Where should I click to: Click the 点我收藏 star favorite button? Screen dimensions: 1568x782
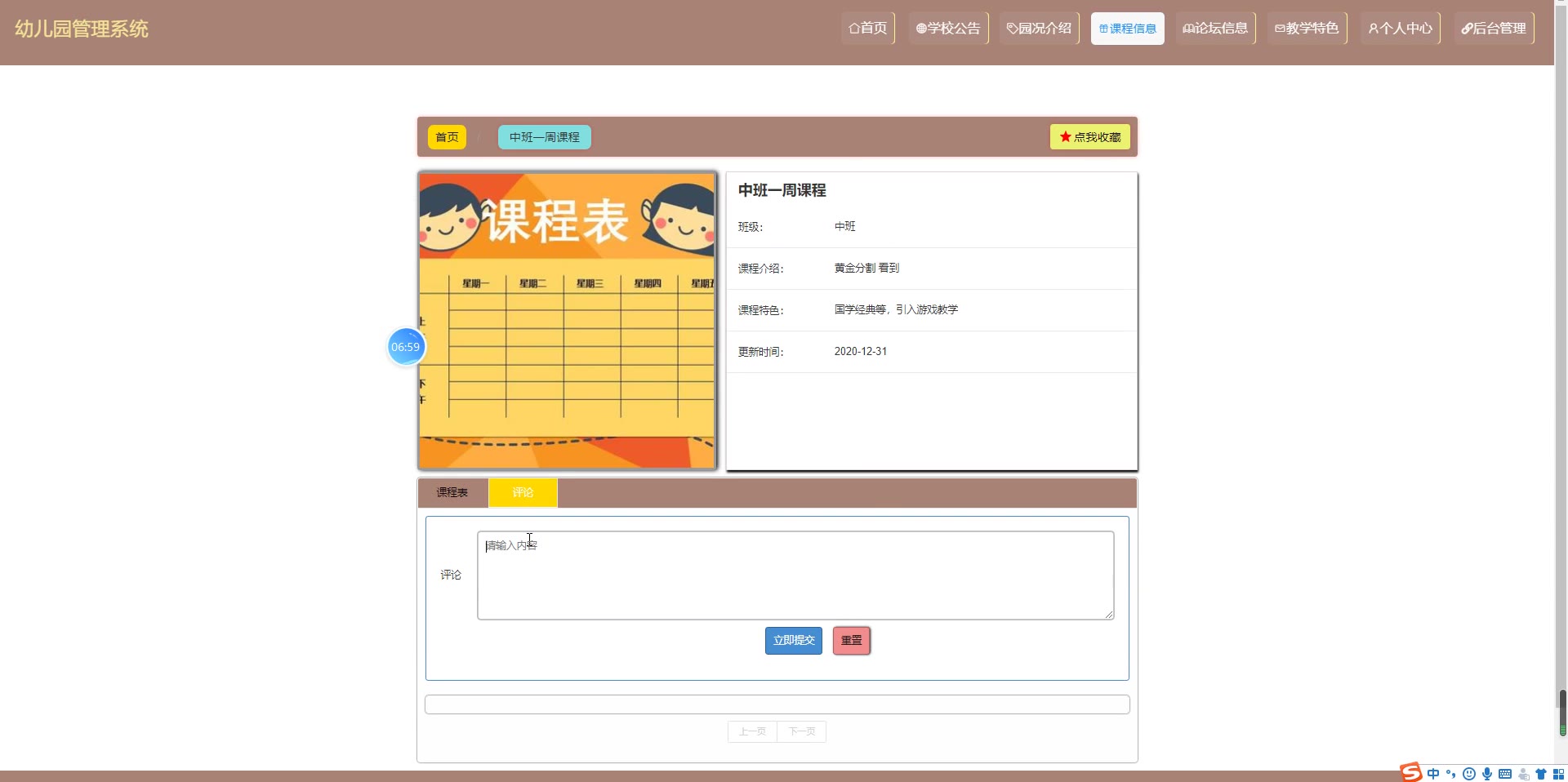pos(1089,137)
